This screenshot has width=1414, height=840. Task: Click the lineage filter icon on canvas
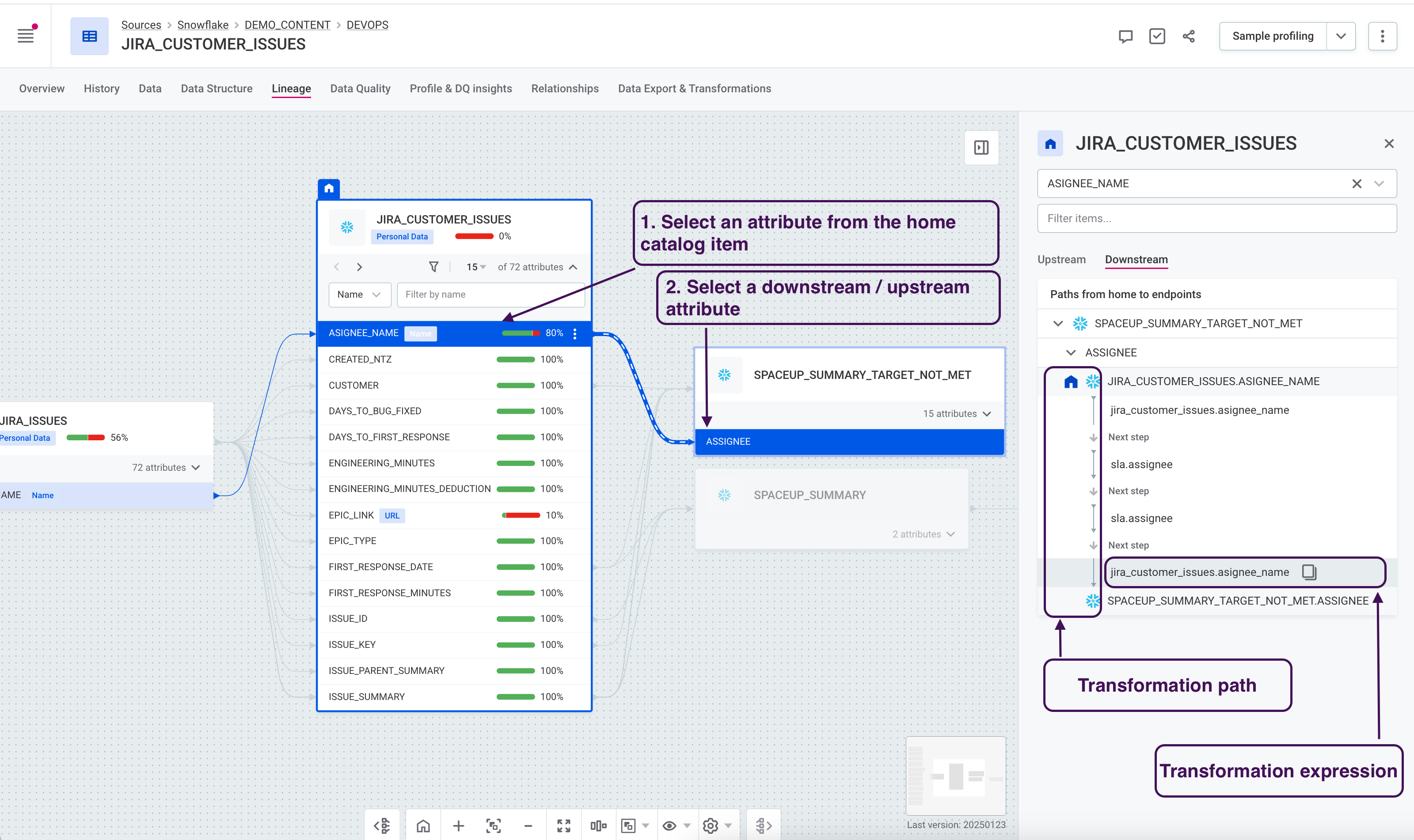434,267
